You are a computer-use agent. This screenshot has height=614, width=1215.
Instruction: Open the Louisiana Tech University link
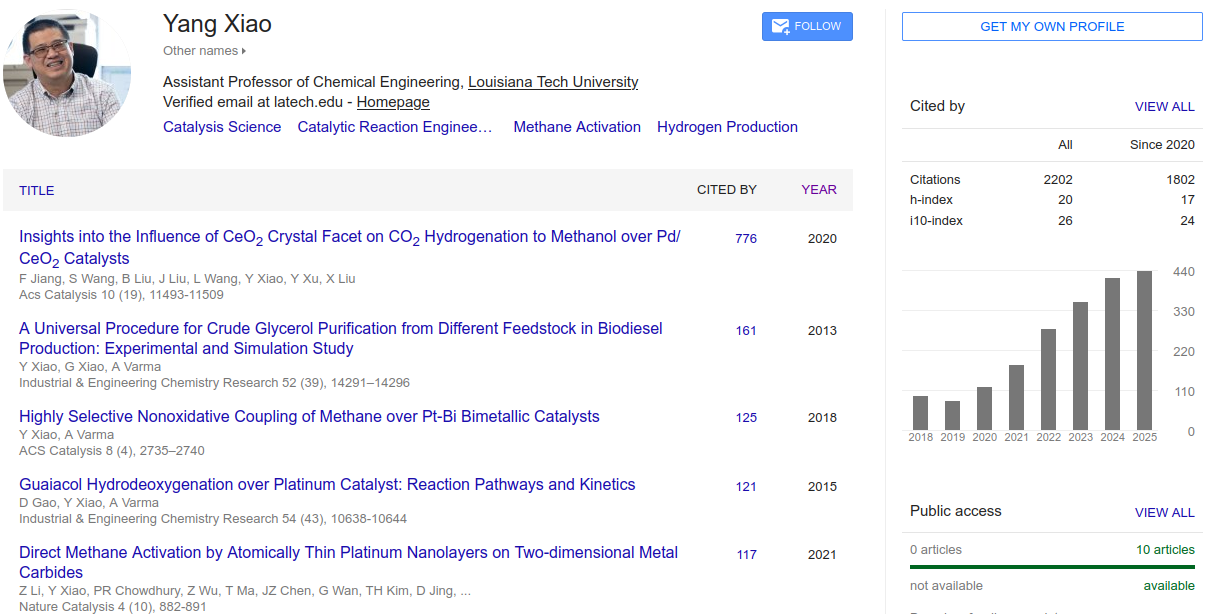tap(553, 82)
